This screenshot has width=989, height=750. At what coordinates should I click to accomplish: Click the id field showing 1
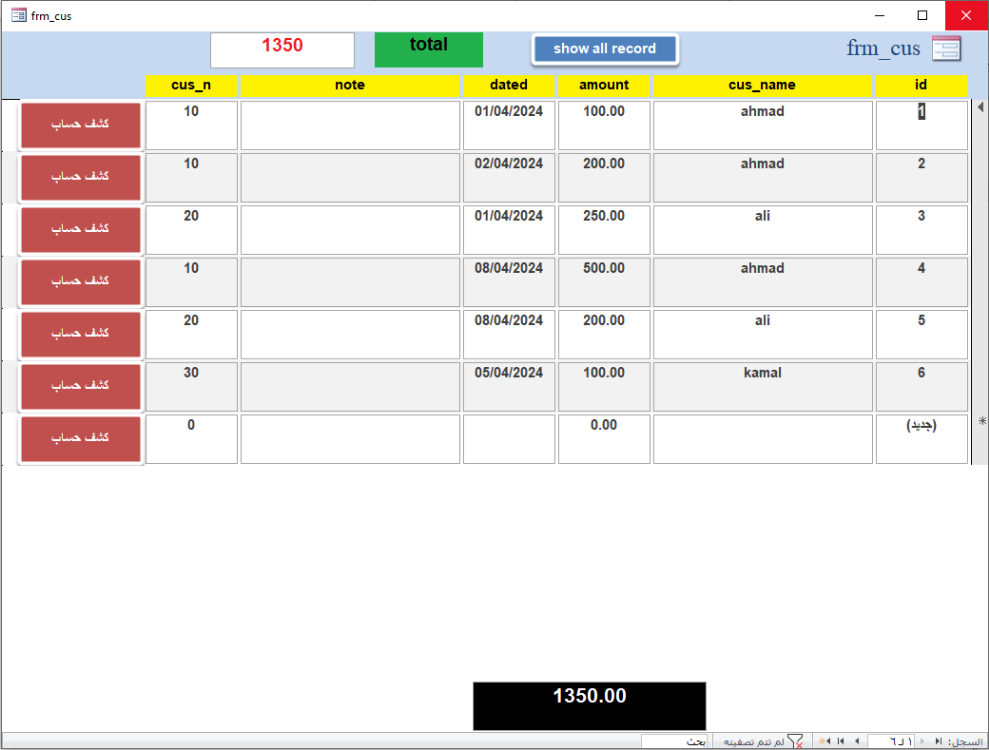pos(922,125)
